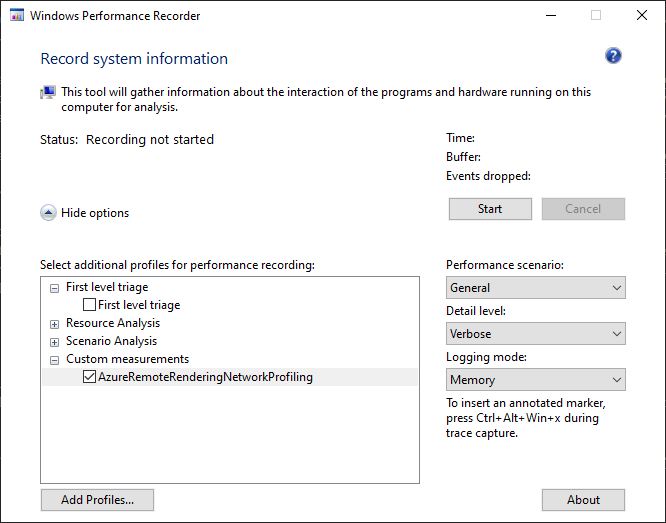Click the grayed Cancel button

[583, 209]
